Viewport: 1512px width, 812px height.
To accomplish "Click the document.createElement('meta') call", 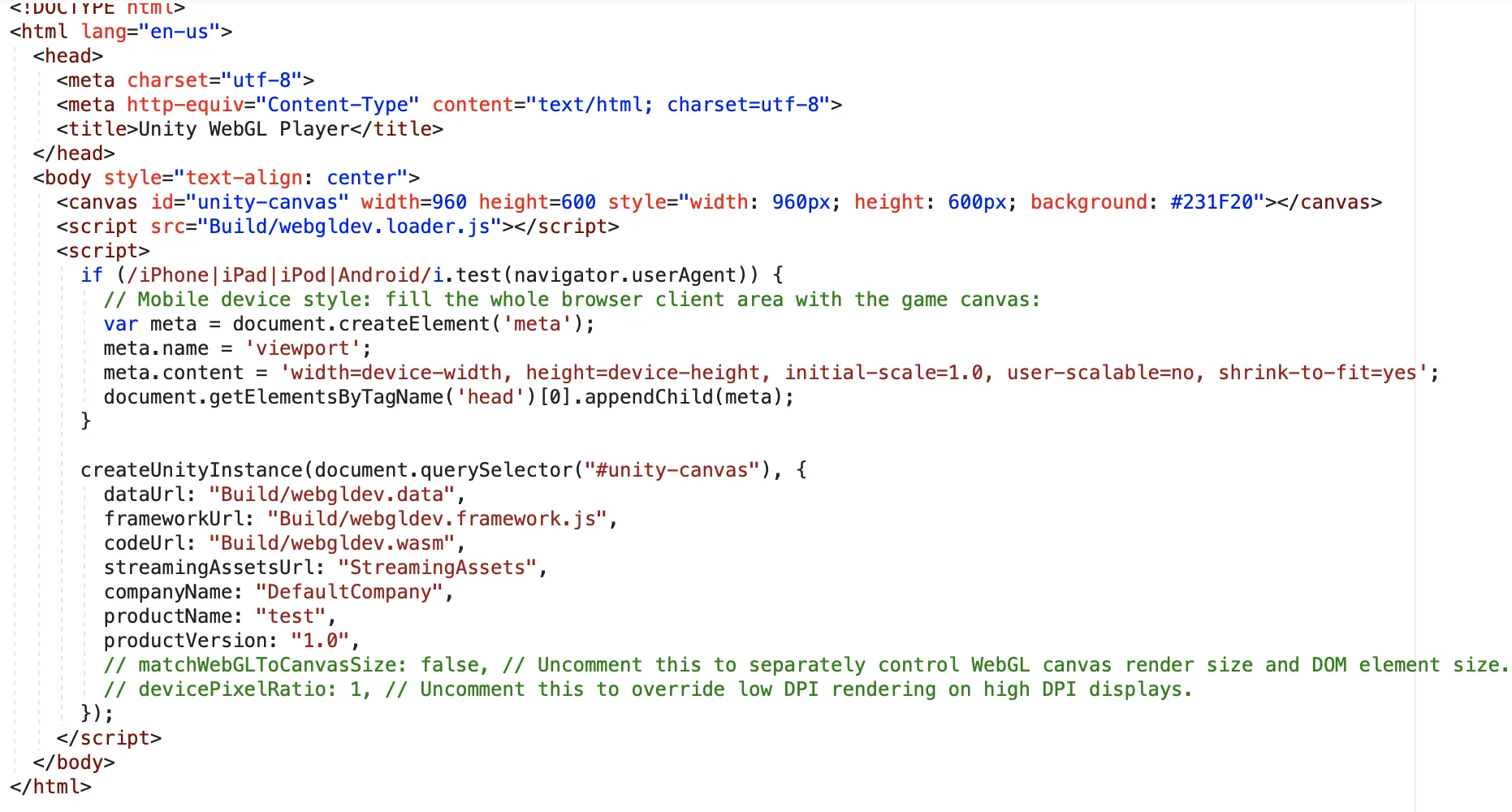I will tap(408, 324).
